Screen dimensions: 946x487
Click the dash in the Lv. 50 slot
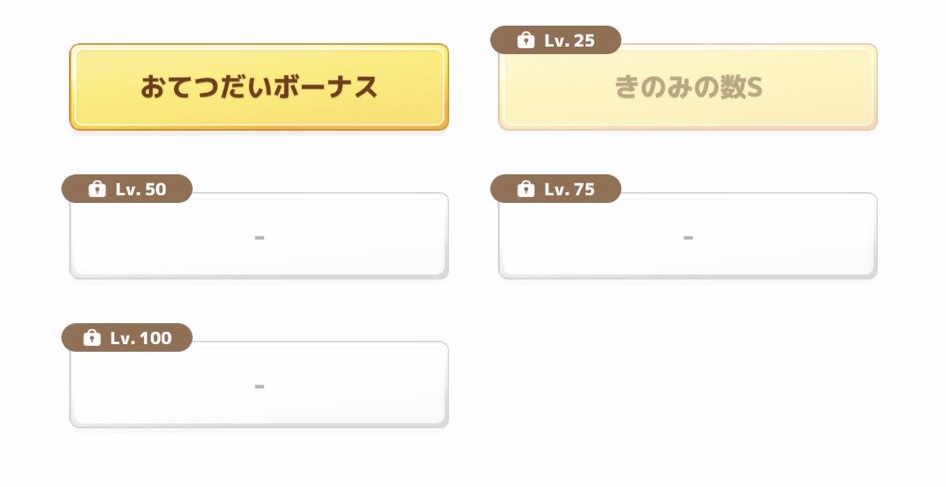coord(259,238)
